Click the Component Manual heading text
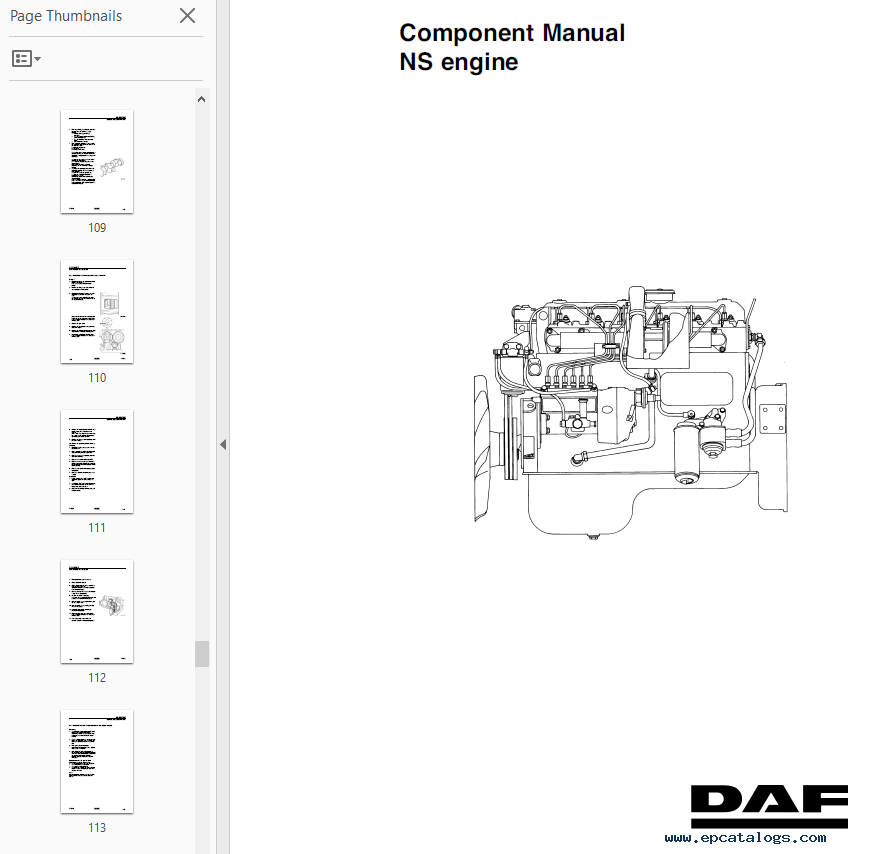This screenshot has width=877, height=854. pos(512,33)
